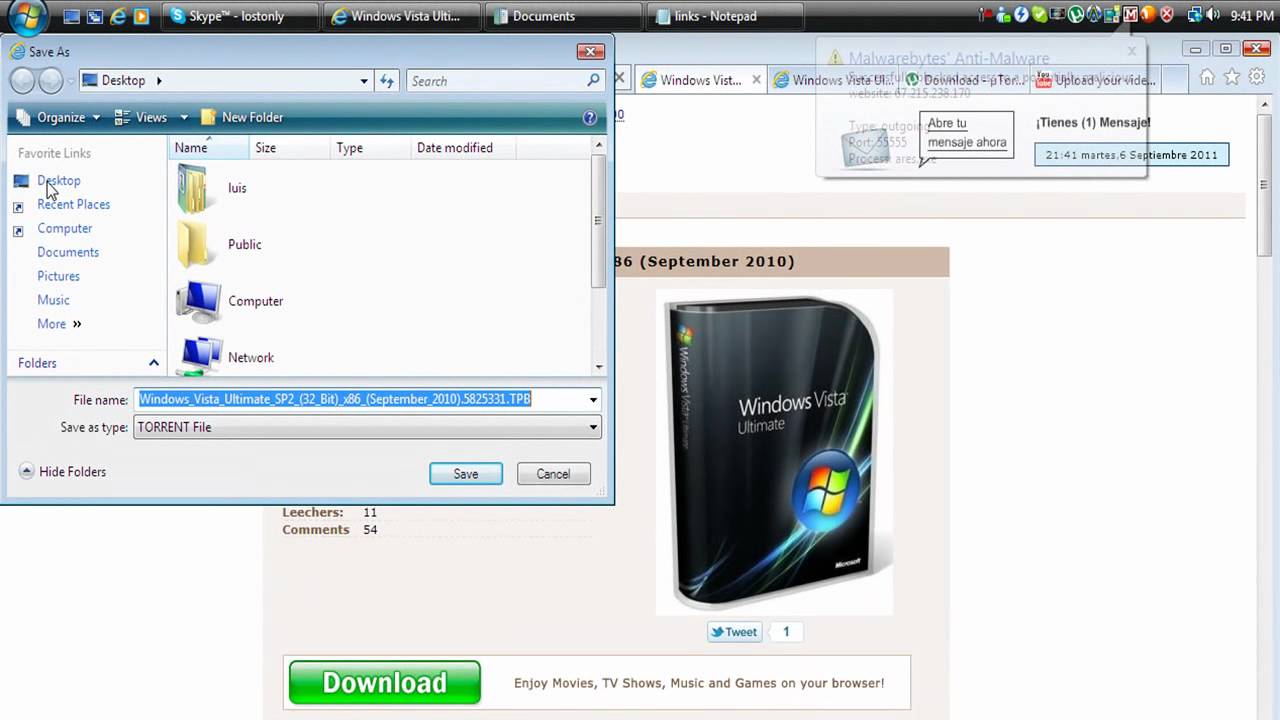Viewport: 1280px width, 720px height.
Task: Click the Tweet button
Action: point(734,631)
